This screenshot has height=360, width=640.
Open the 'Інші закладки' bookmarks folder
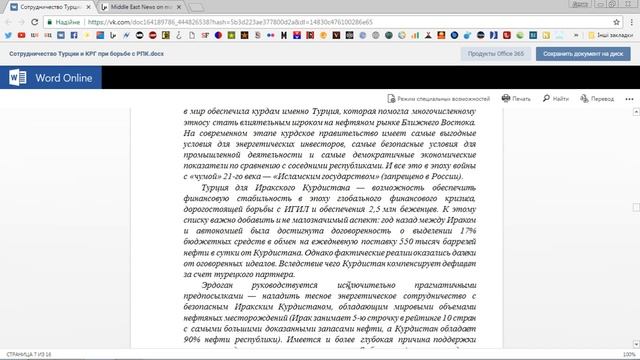tap(611, 36)
